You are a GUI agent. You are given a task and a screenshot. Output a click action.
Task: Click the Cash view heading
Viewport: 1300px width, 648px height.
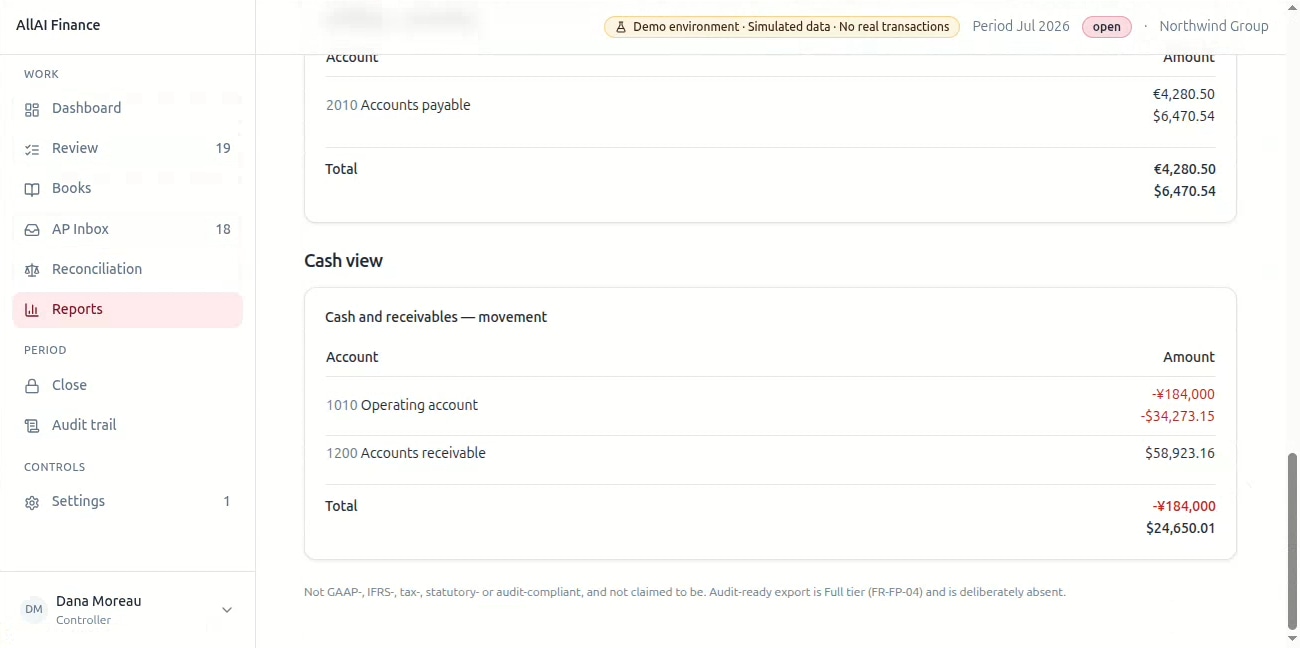(x=344, y=261)
